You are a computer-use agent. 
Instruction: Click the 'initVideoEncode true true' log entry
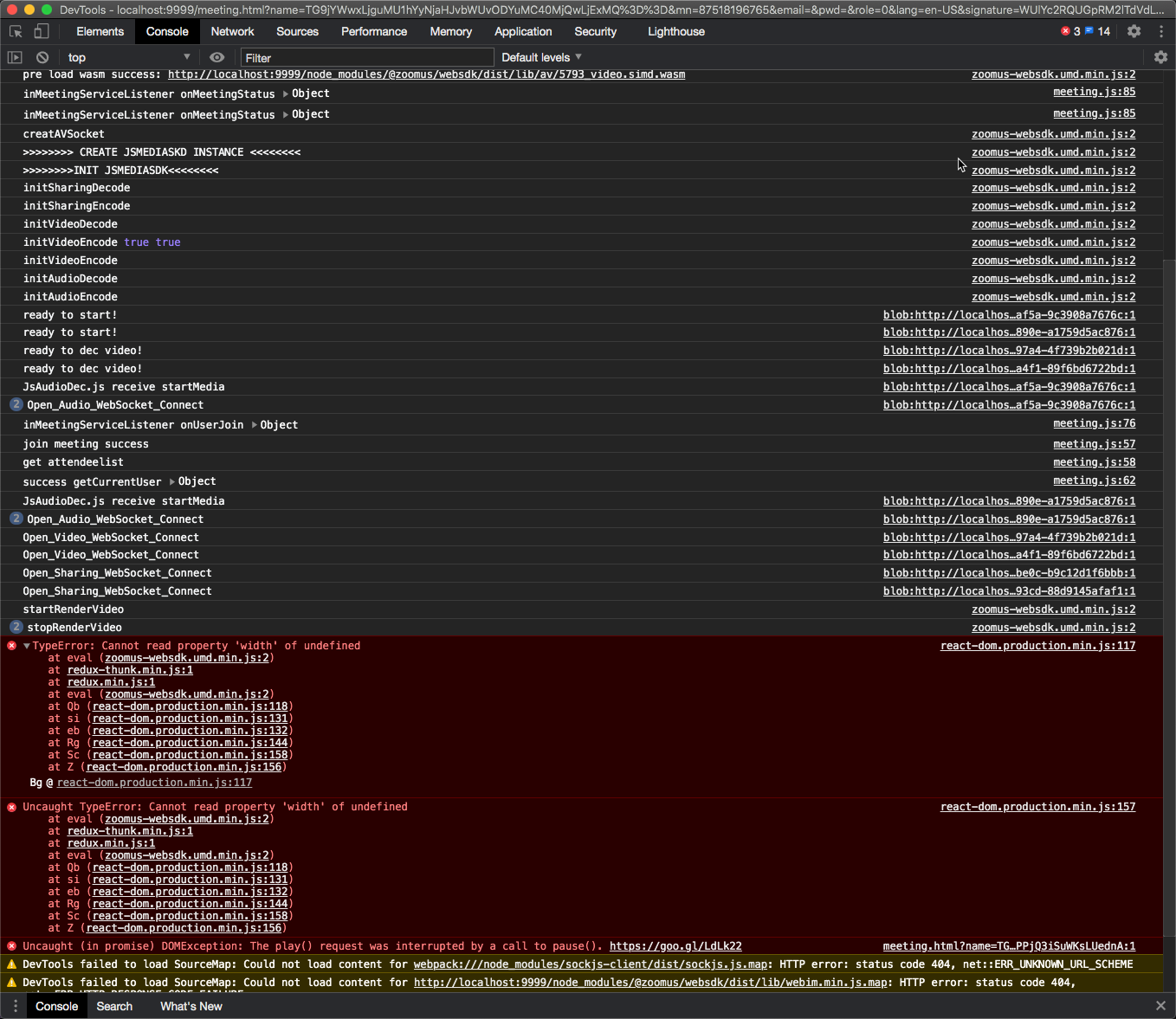coord(102,242)
